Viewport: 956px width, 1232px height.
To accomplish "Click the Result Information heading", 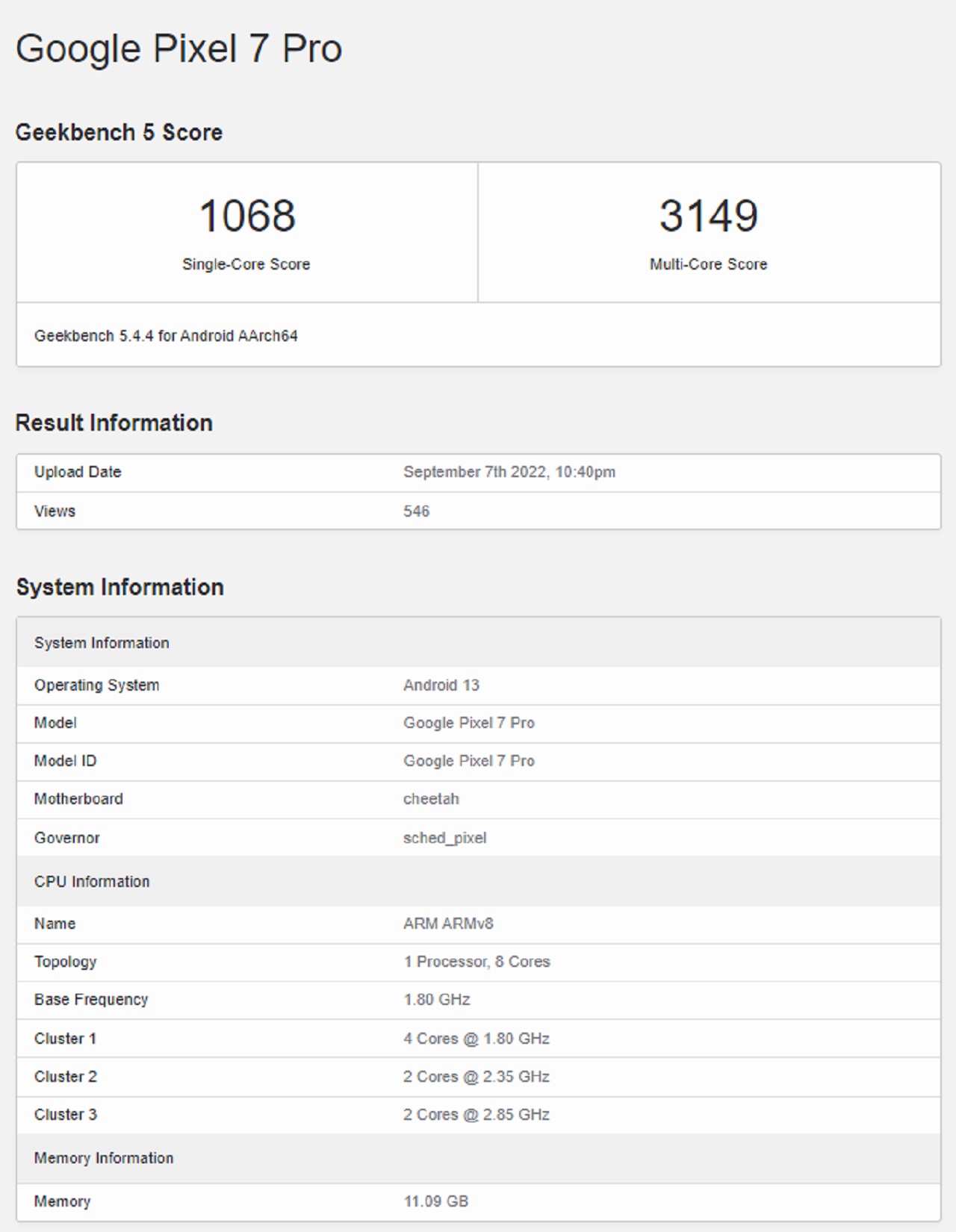I will pyautogui.click(x=114, y=423).
